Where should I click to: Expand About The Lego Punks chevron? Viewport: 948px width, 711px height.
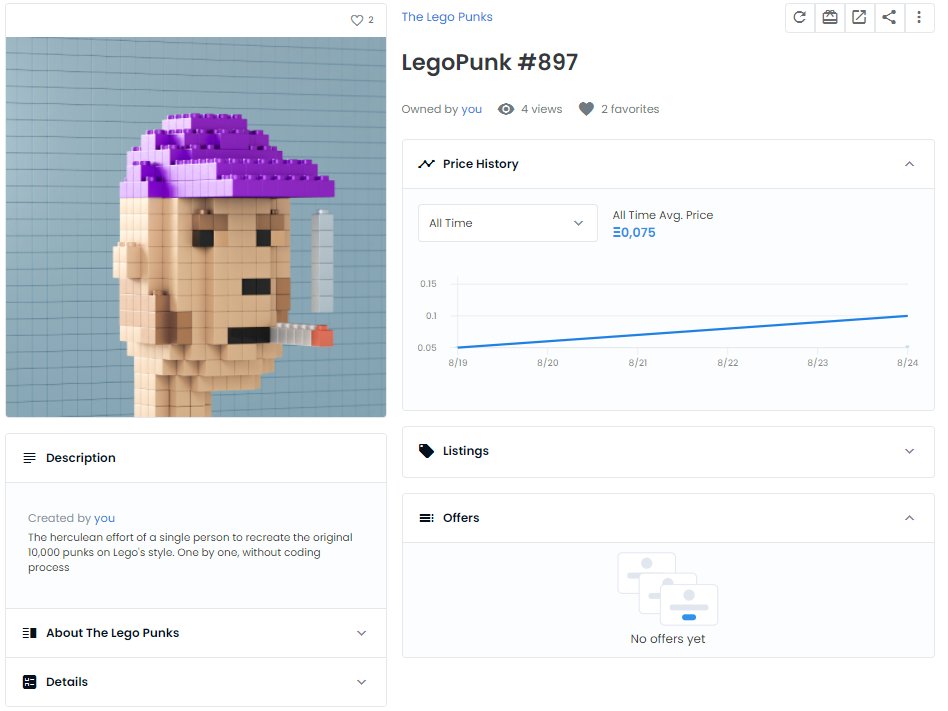coord(361,633)
